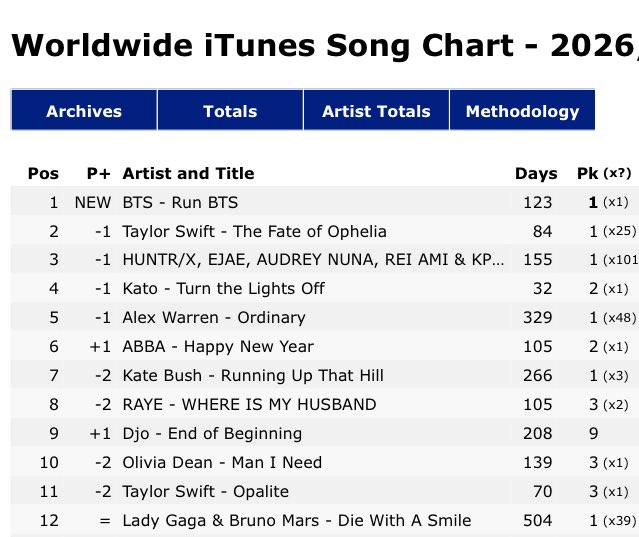Open Taylor Swift - The Fate of Ophelia

tap(254, 231)
